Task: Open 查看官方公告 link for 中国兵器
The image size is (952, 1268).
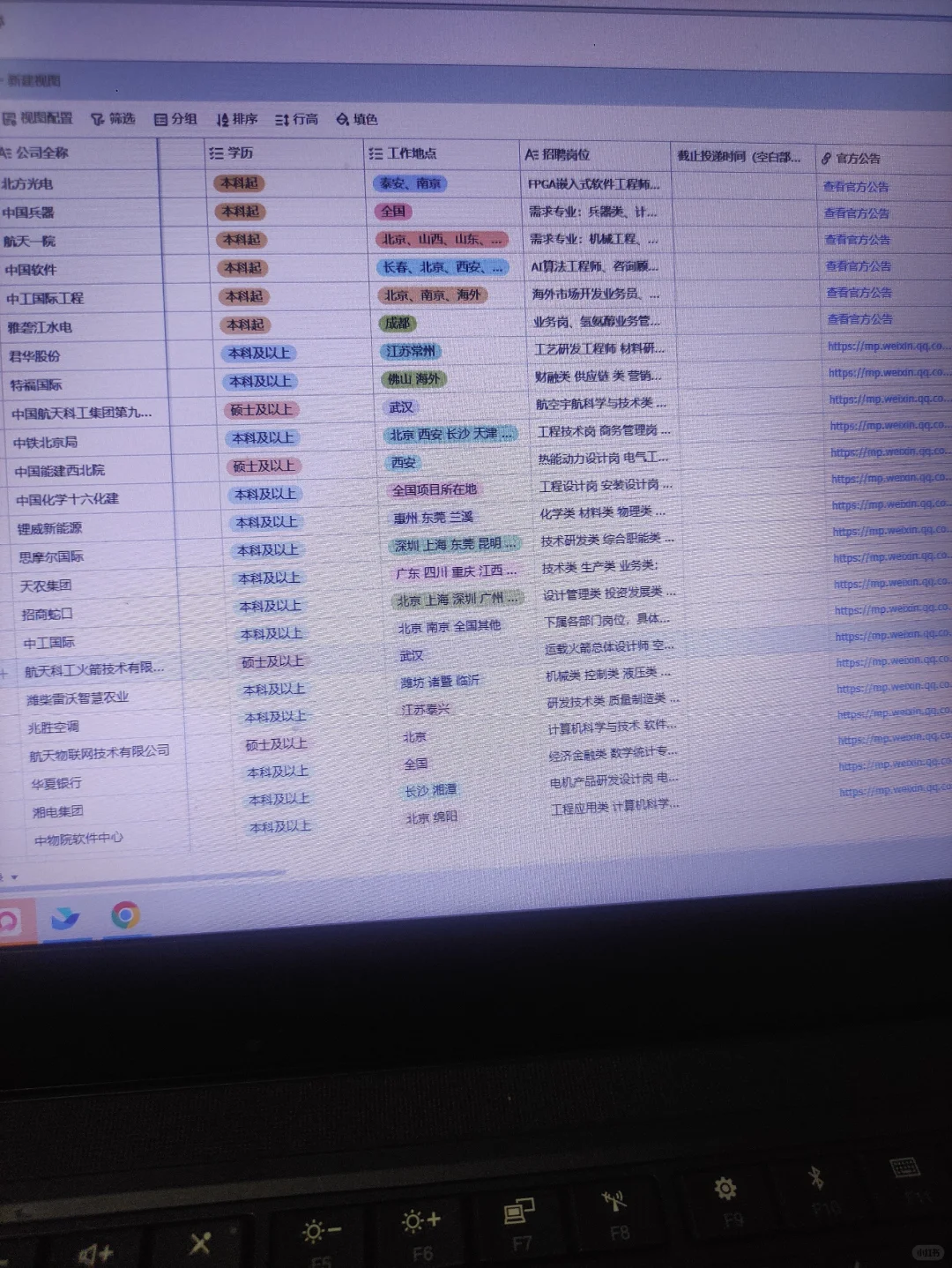Action: 856,213
